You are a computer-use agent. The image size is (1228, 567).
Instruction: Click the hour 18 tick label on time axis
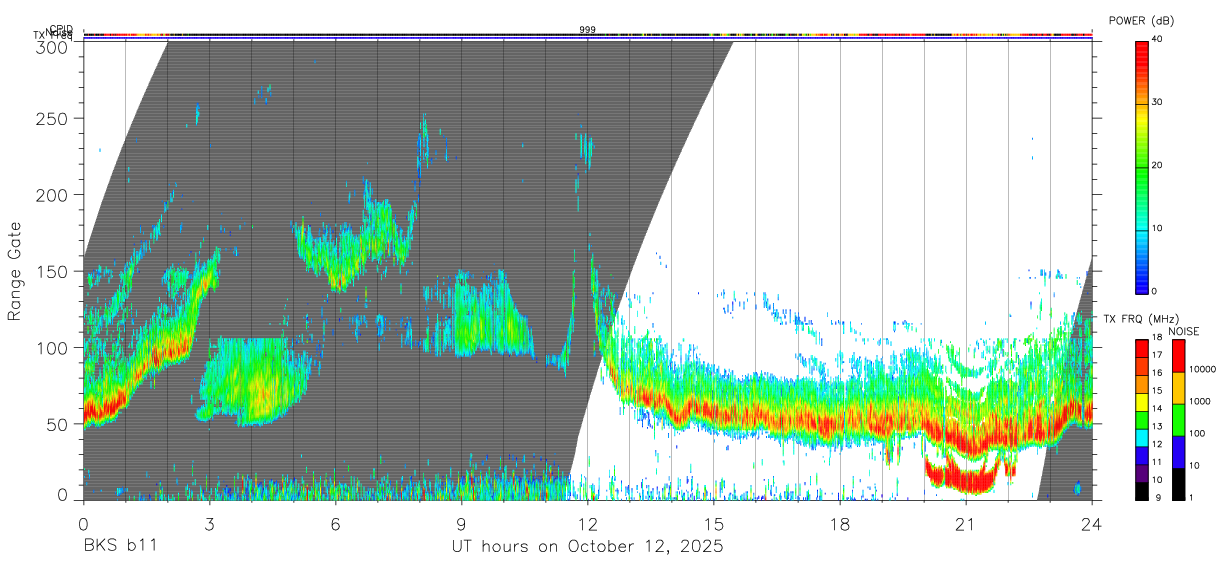click(x=840, y=524)
